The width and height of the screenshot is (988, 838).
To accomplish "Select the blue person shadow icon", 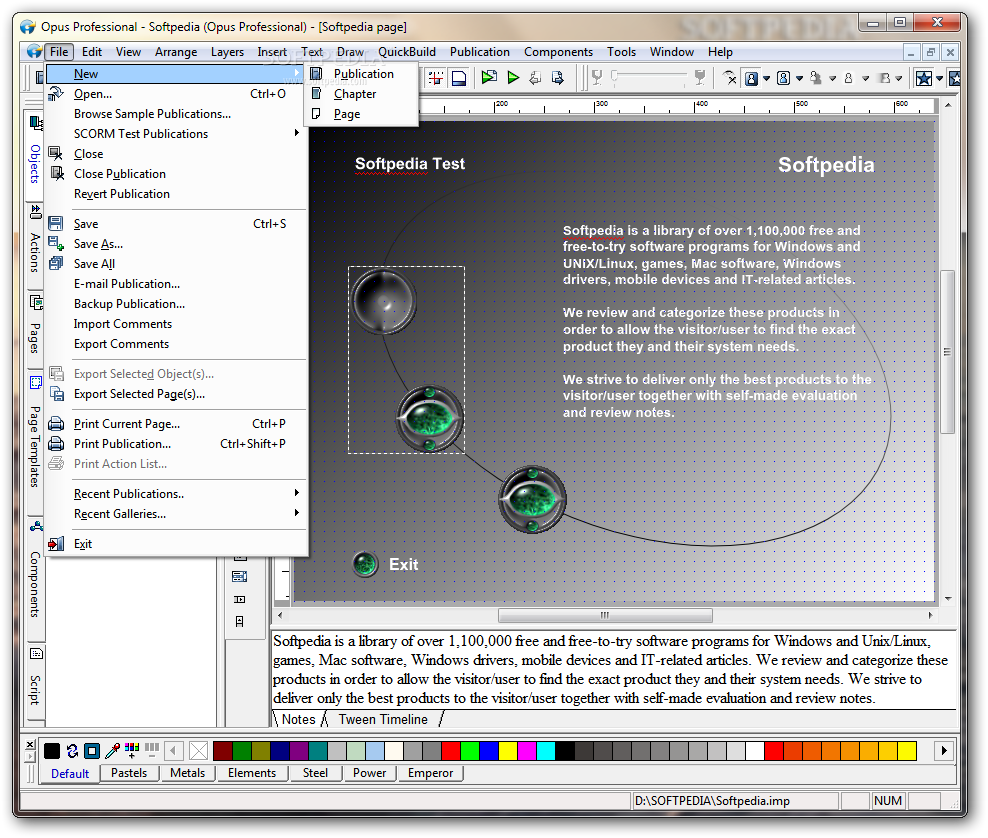I will coord(751,78).
